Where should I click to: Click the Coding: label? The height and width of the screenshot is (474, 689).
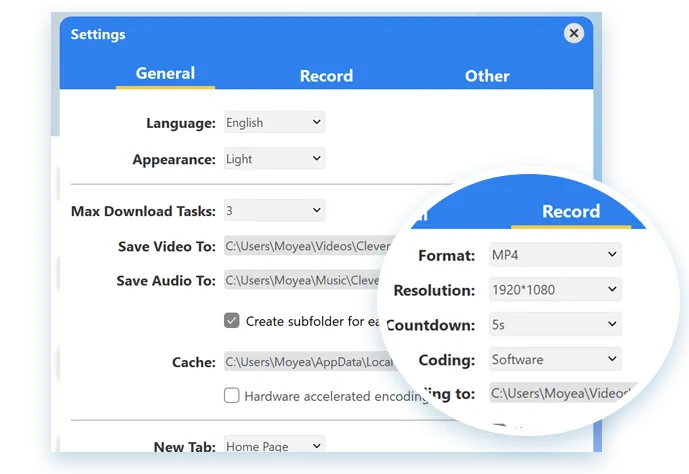click(x=447, y=360)
